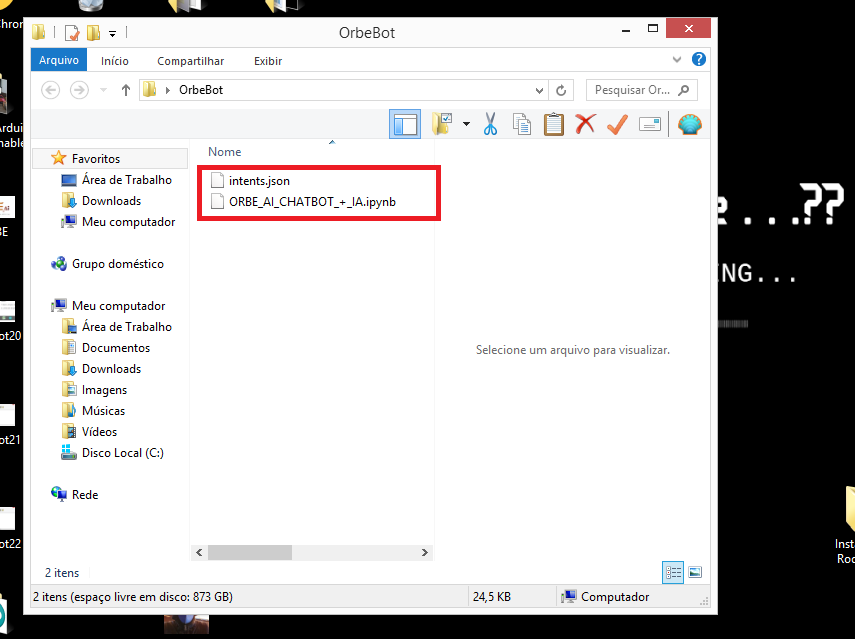Sort files by the Nome column
The image size is (855, 639).
pos(225,152)
